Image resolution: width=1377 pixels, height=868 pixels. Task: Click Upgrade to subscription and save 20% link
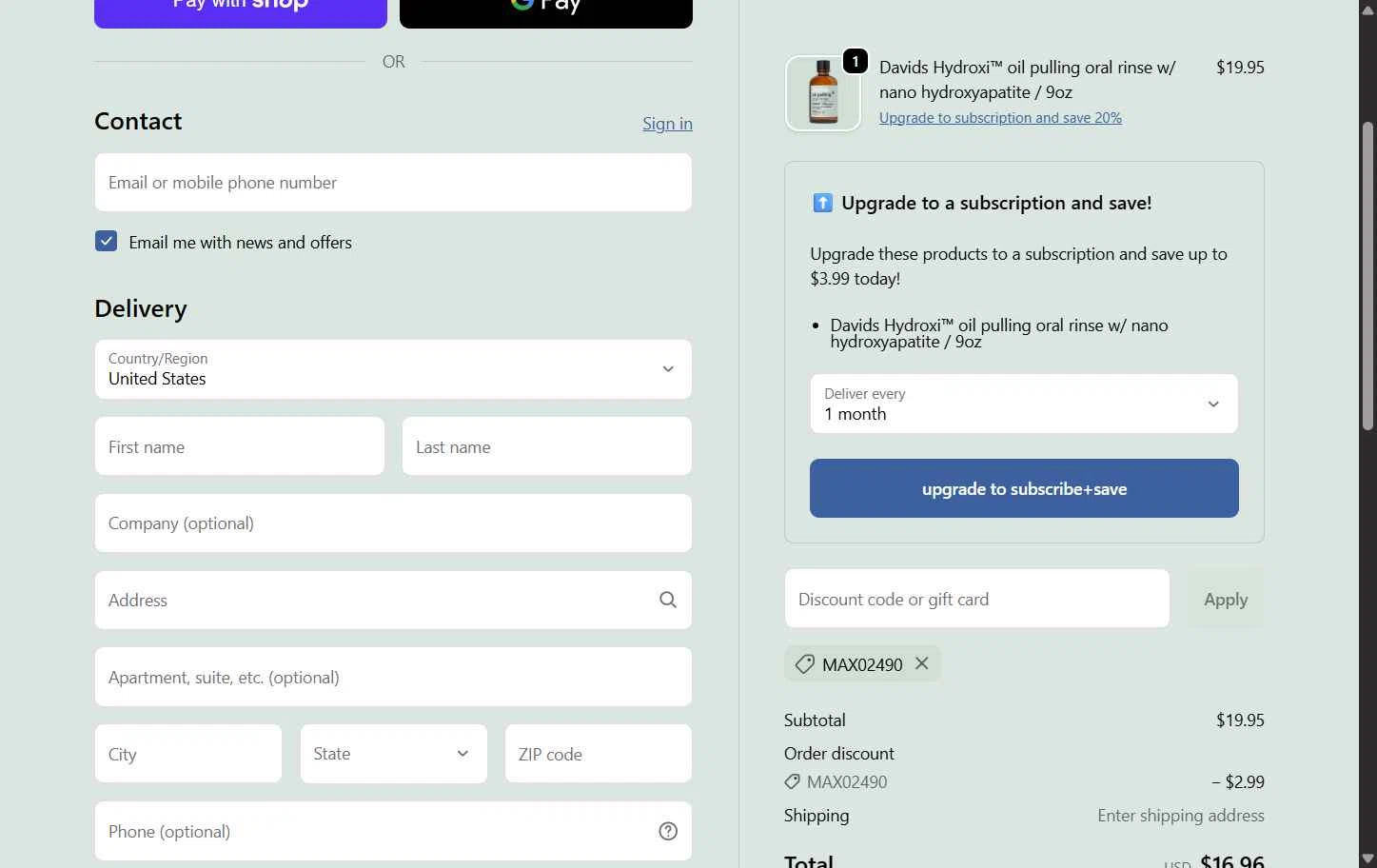click(1000, 118)
